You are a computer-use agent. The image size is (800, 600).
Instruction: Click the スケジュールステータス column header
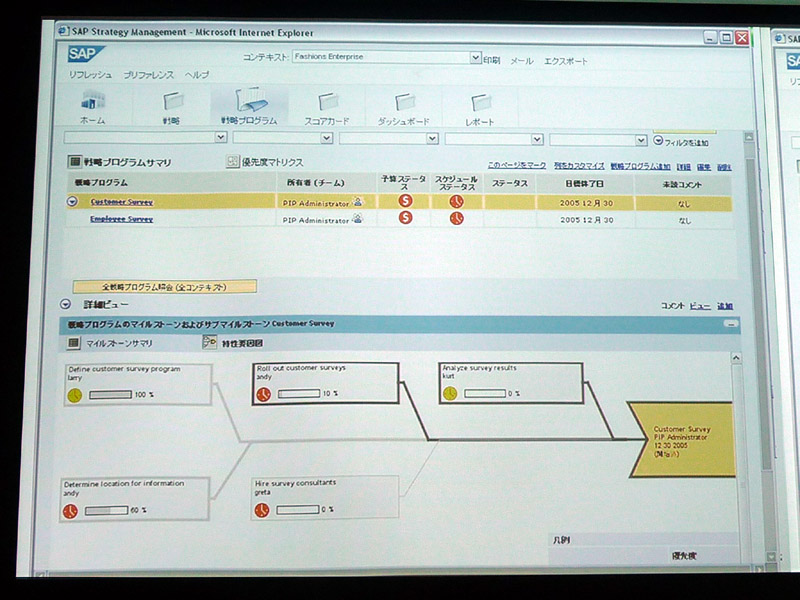(456, 183)
